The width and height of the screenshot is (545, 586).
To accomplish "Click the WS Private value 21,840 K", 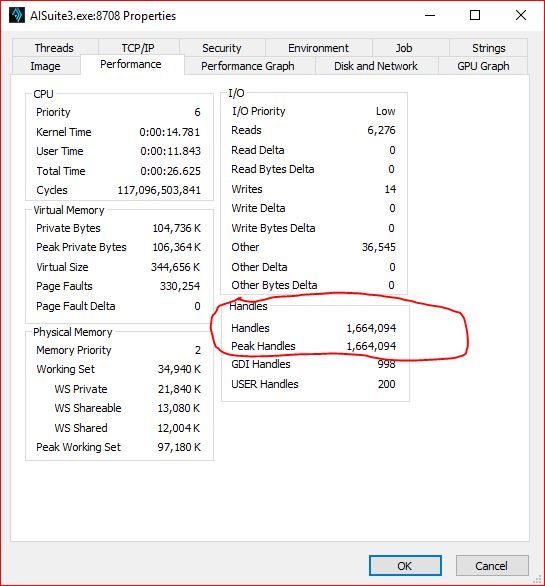I will pos(179,389).
